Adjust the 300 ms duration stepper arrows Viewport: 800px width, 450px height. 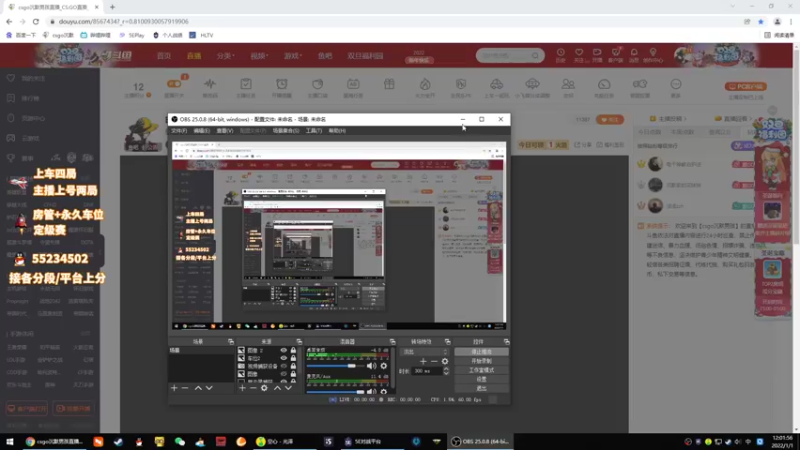click(x=446, y=371)
